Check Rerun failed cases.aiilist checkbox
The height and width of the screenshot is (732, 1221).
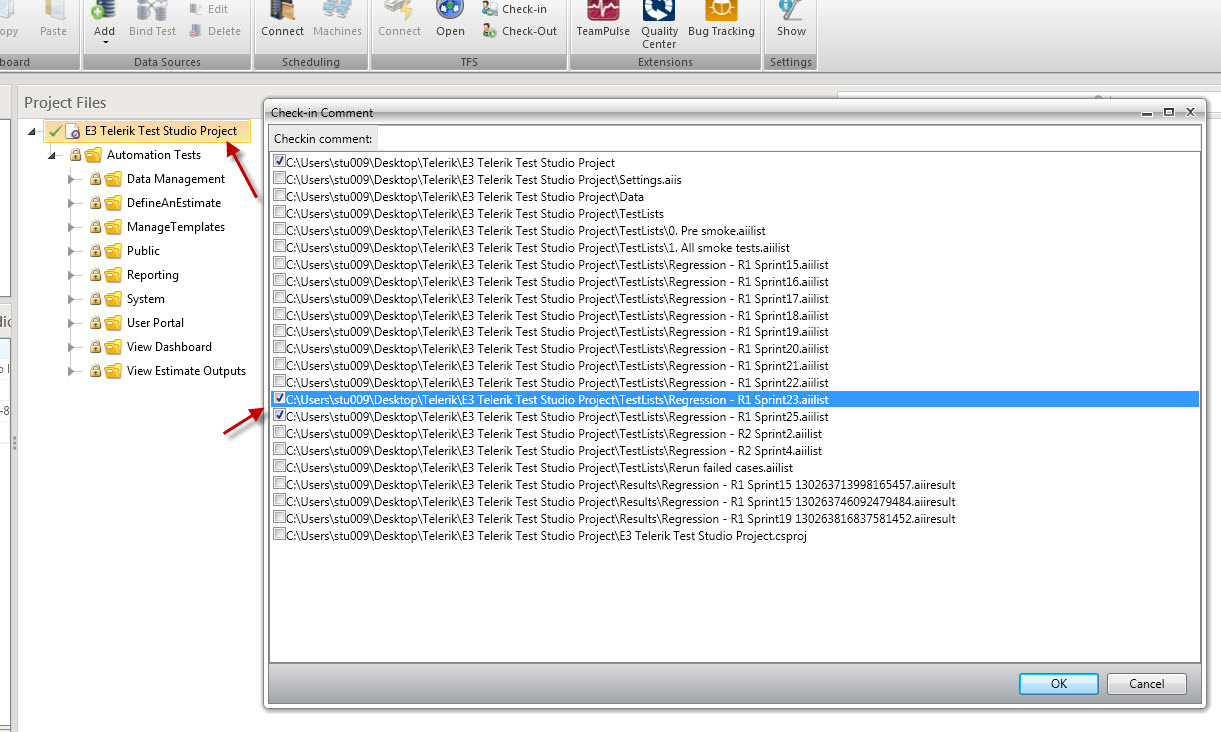click(279, 467)
